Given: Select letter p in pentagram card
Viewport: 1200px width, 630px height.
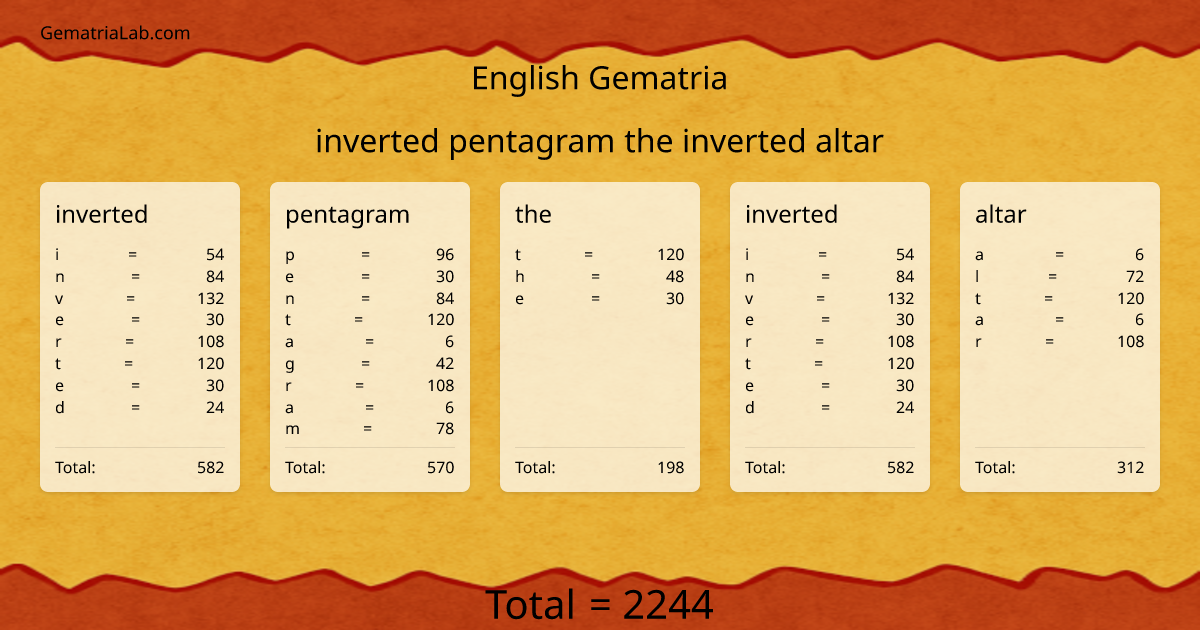Looking at the screenshot, I should click(290, 256).
